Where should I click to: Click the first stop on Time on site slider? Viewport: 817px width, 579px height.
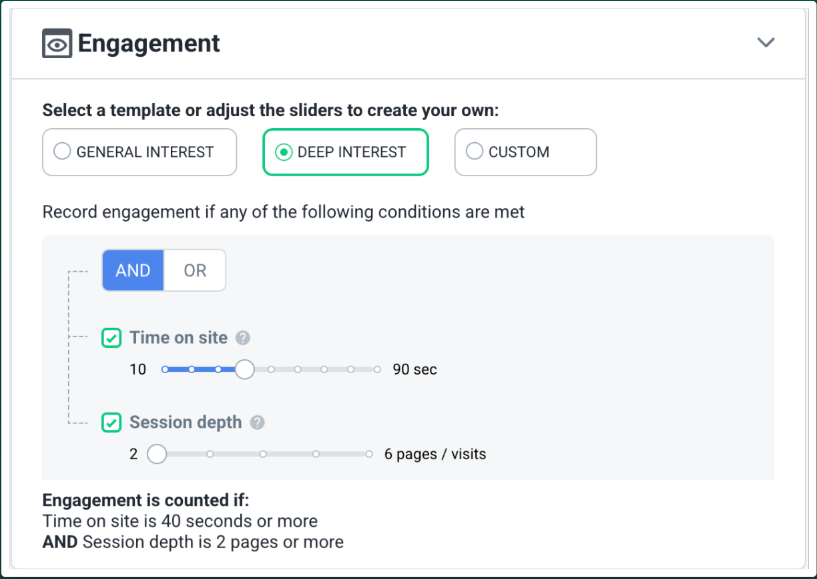click(x=165, y=369)
